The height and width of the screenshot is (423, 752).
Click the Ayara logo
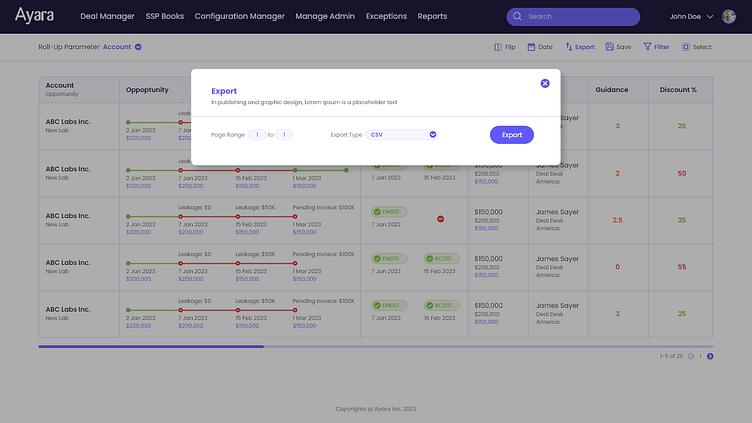[x=35, y=15]
